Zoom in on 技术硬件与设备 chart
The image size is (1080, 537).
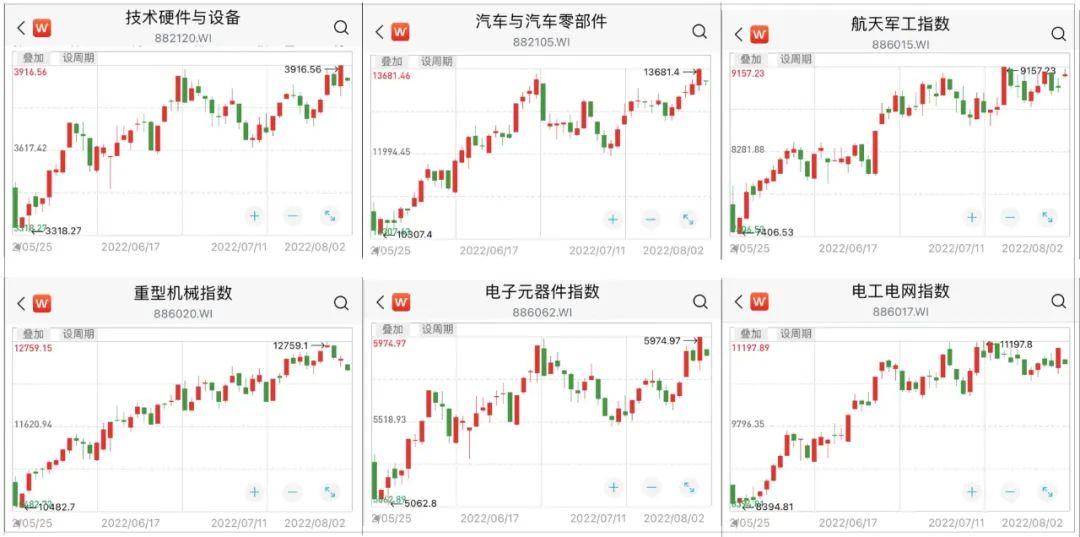254,215
